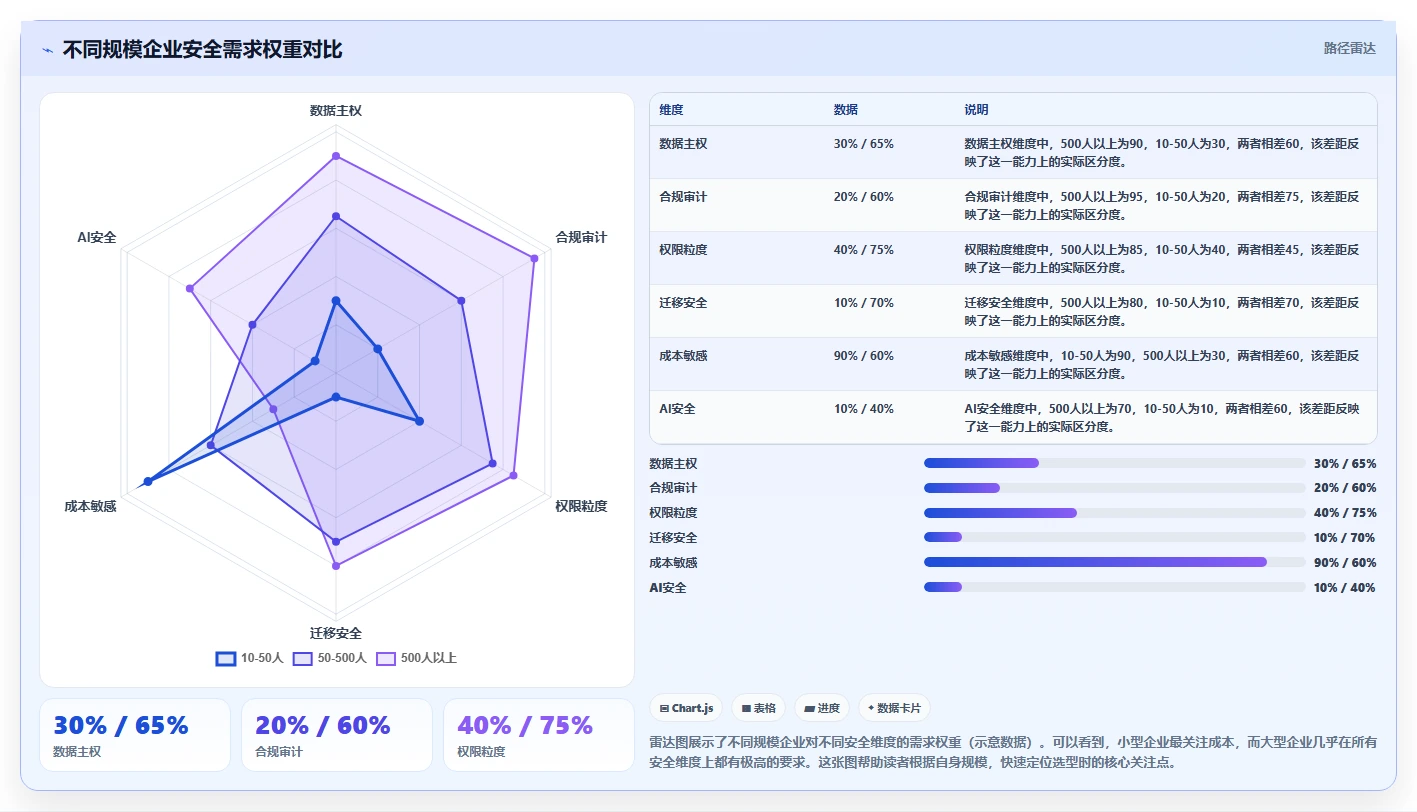Click the 说明 table column header
Image resolution: width=1417 pixels, height=812 pixels.
pos(976,110)
